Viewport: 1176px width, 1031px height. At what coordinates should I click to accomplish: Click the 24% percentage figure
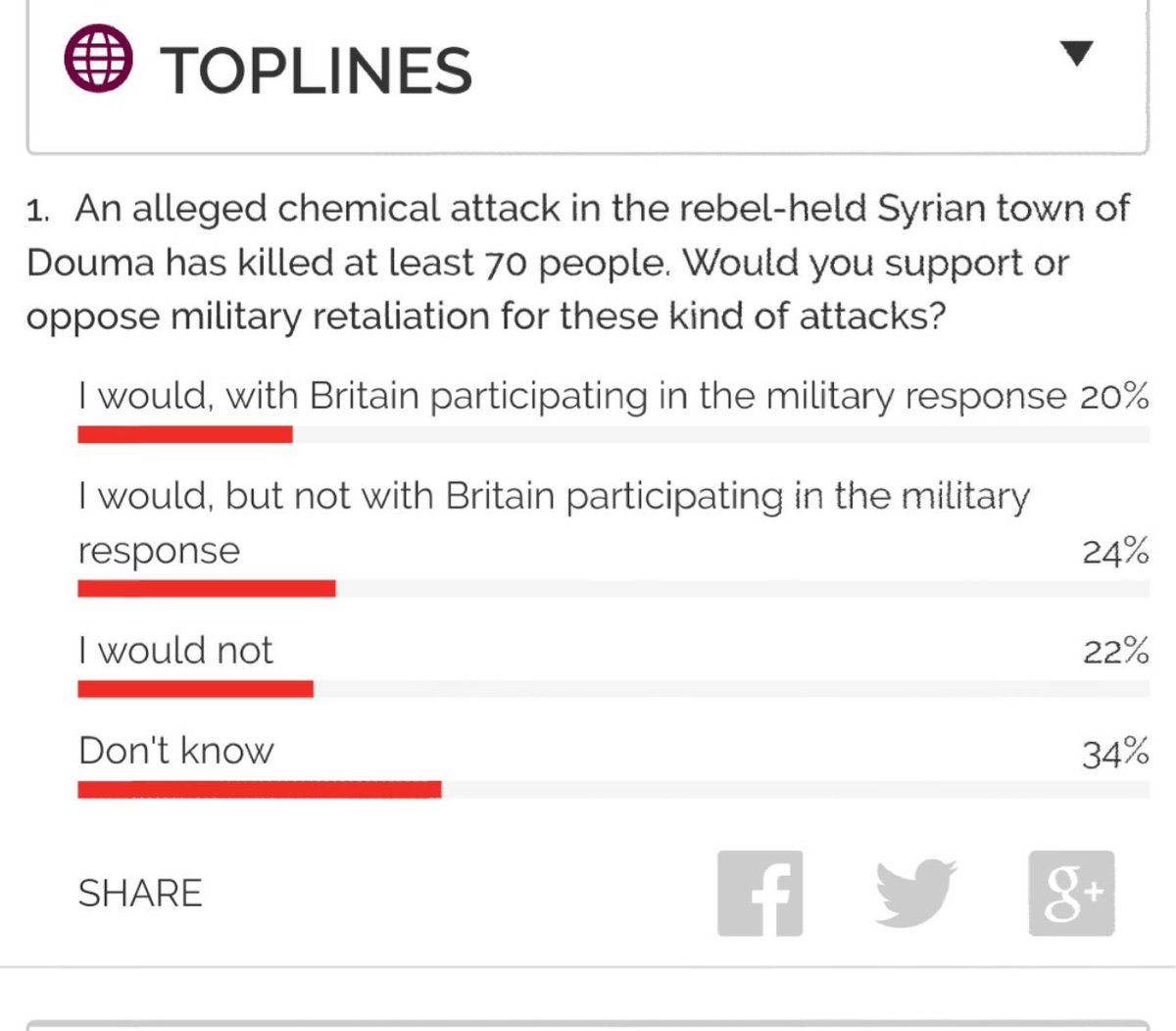click(x=1115, y=552)
